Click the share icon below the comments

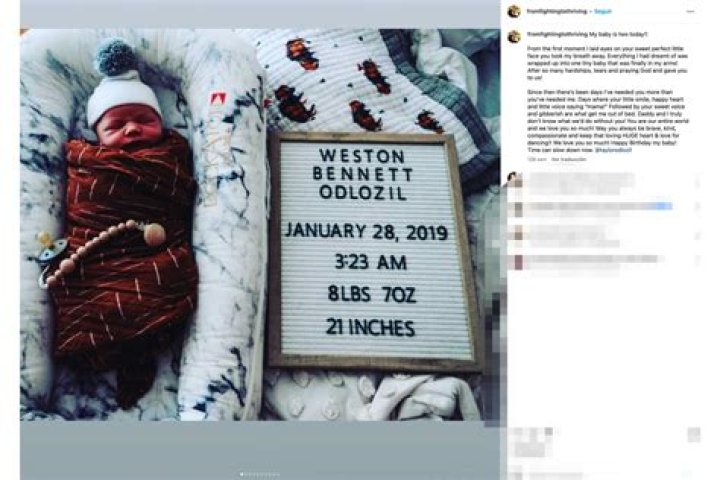point(548,432)
